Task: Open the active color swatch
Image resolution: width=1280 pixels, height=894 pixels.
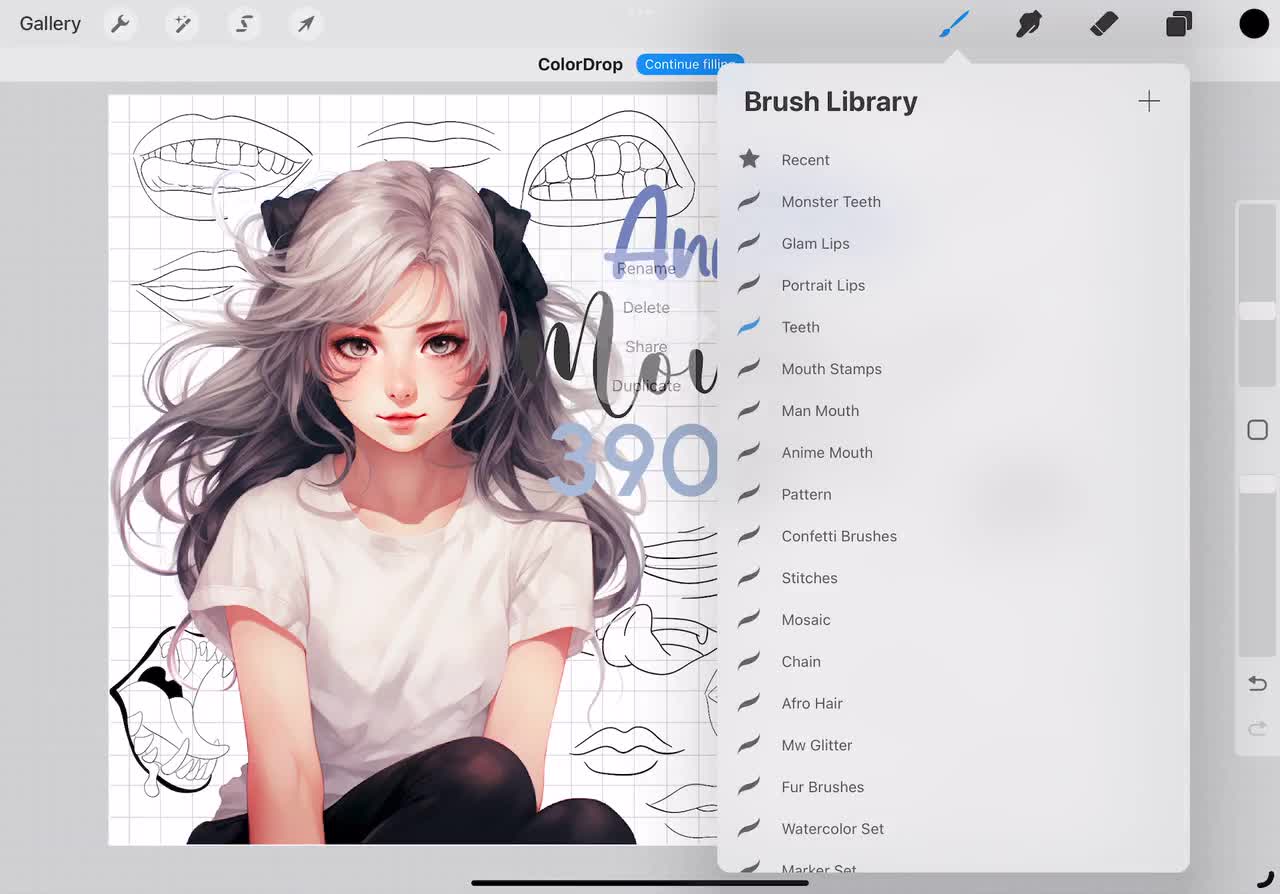Action: click(1254, 23)
